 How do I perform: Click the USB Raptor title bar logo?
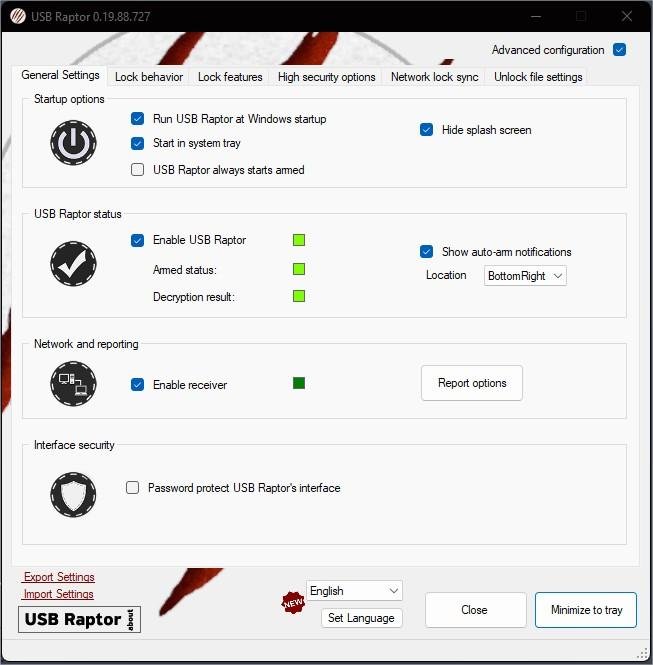coord(17,17)
